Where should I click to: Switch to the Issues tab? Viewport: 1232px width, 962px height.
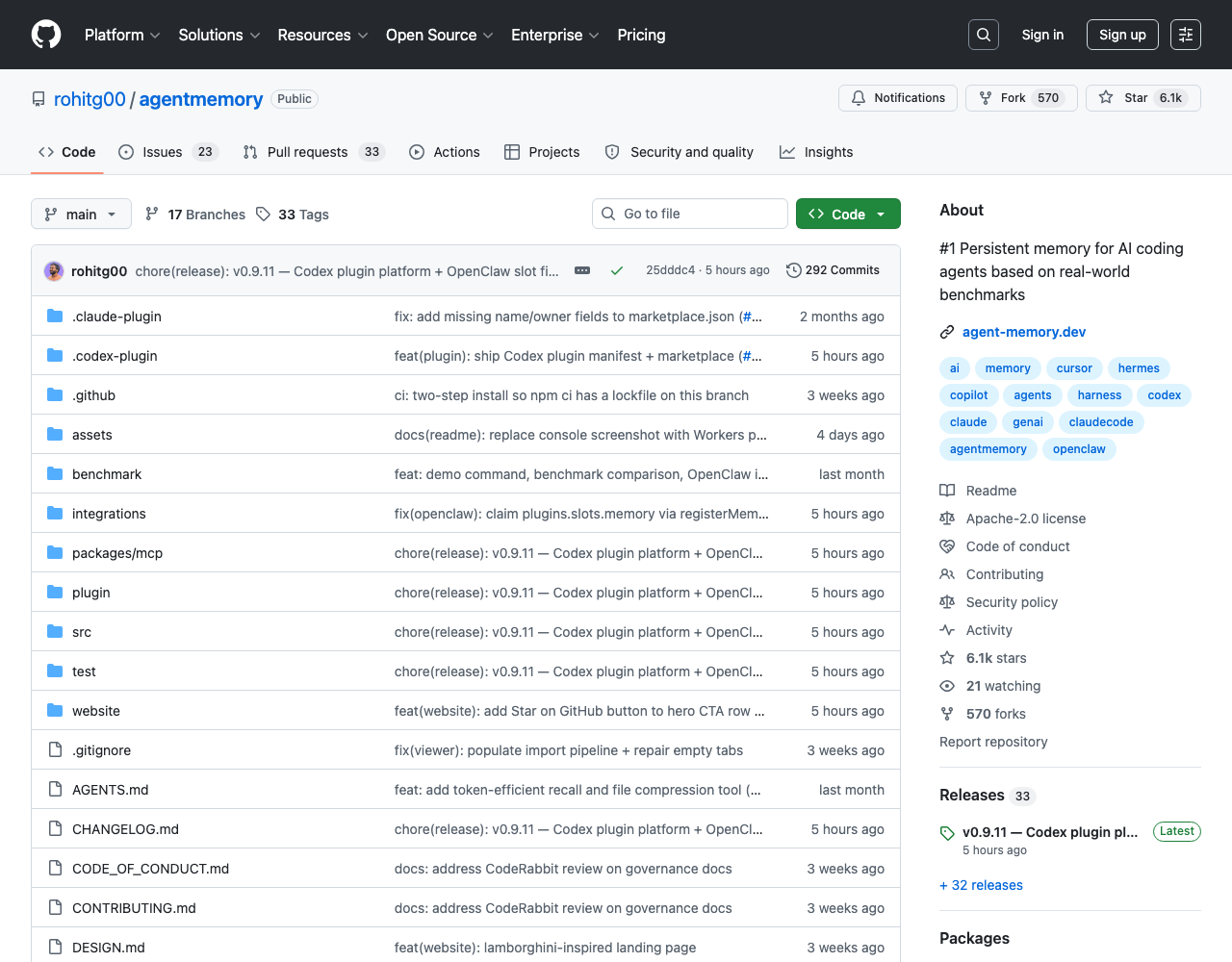tap(168, 152)
